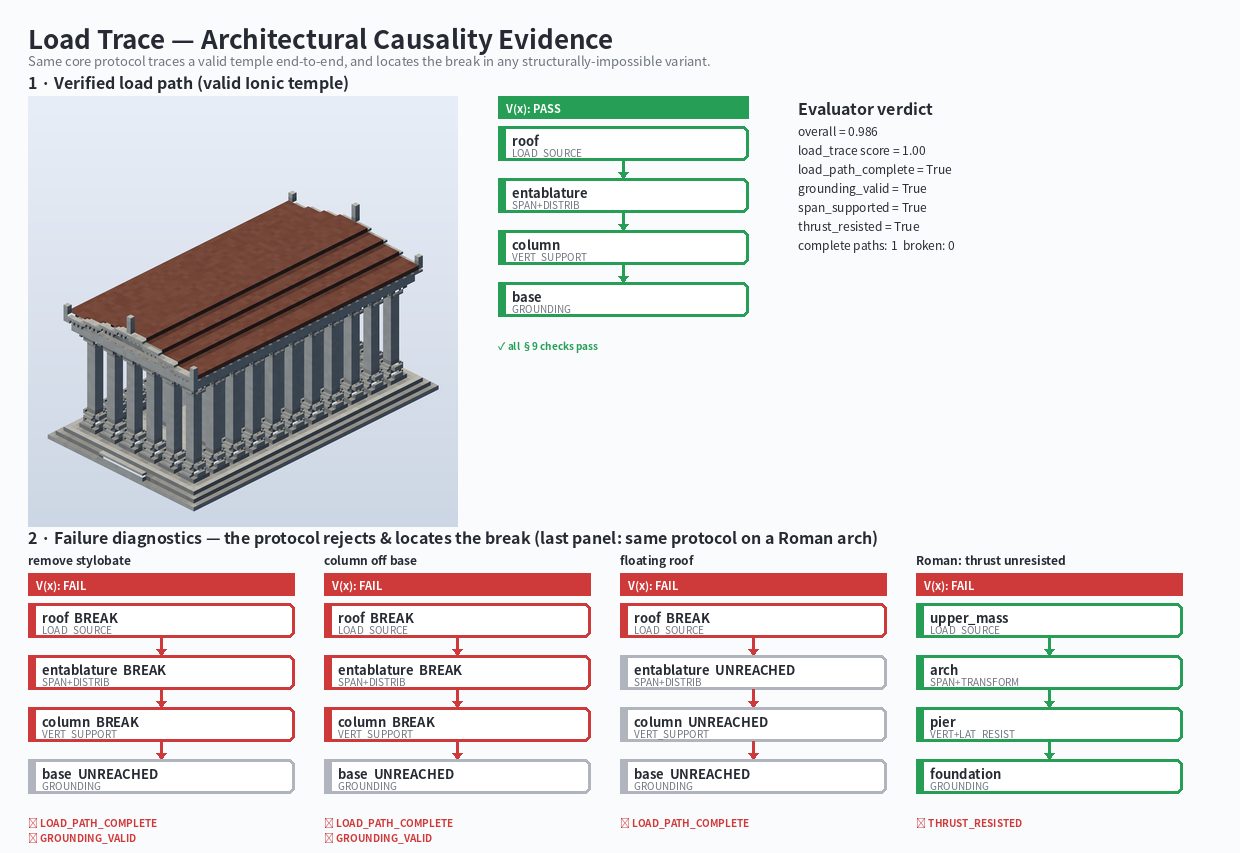Click the THRUST_RESISTED failure flag
1240x853 pixels.
tap(969, 823)
